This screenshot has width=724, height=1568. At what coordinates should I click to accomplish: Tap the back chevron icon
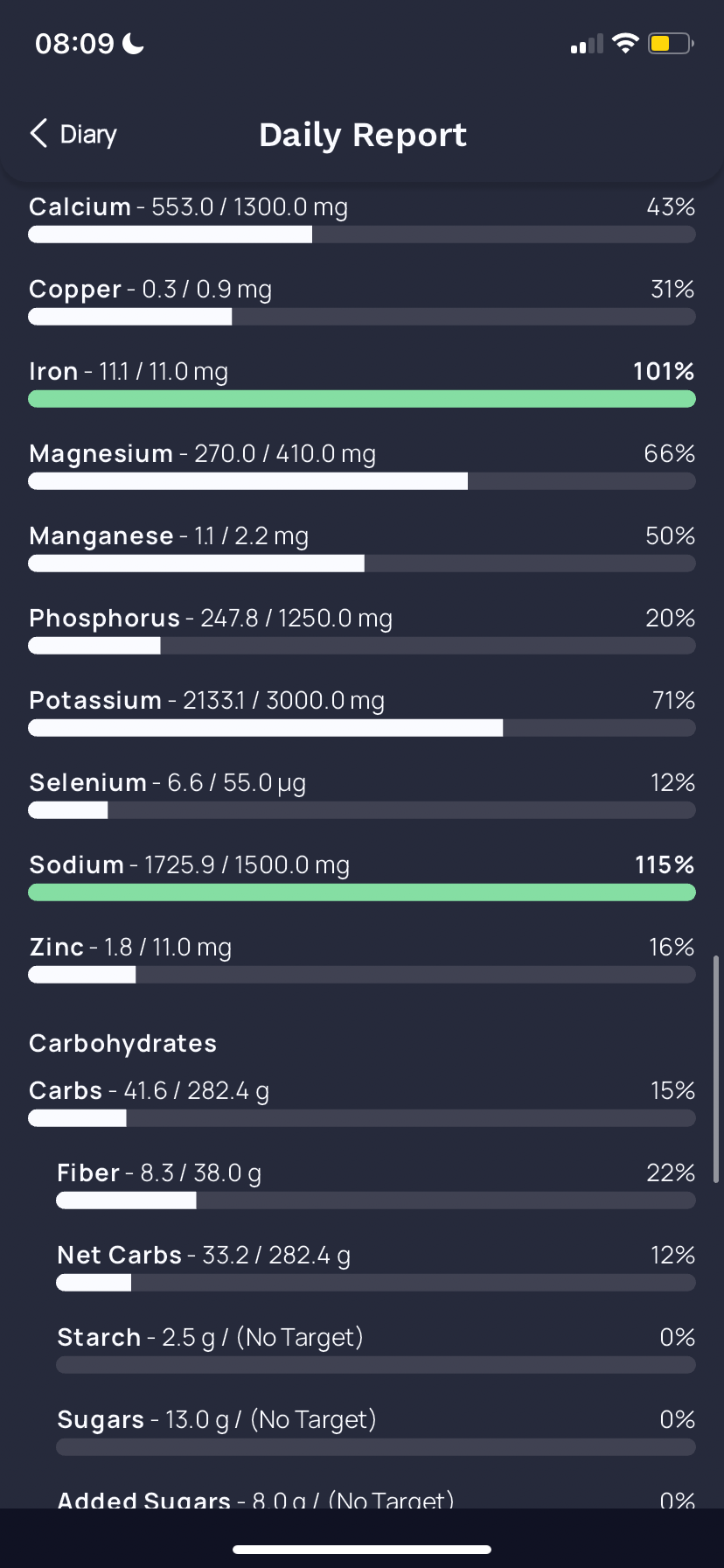pos(38,134)
